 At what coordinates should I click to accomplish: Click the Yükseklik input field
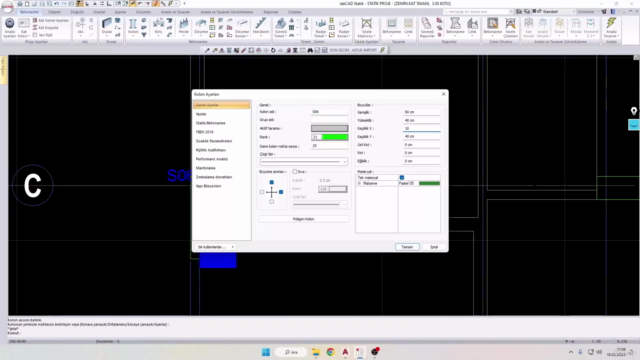pyautogui.click(x=422, y=120)
